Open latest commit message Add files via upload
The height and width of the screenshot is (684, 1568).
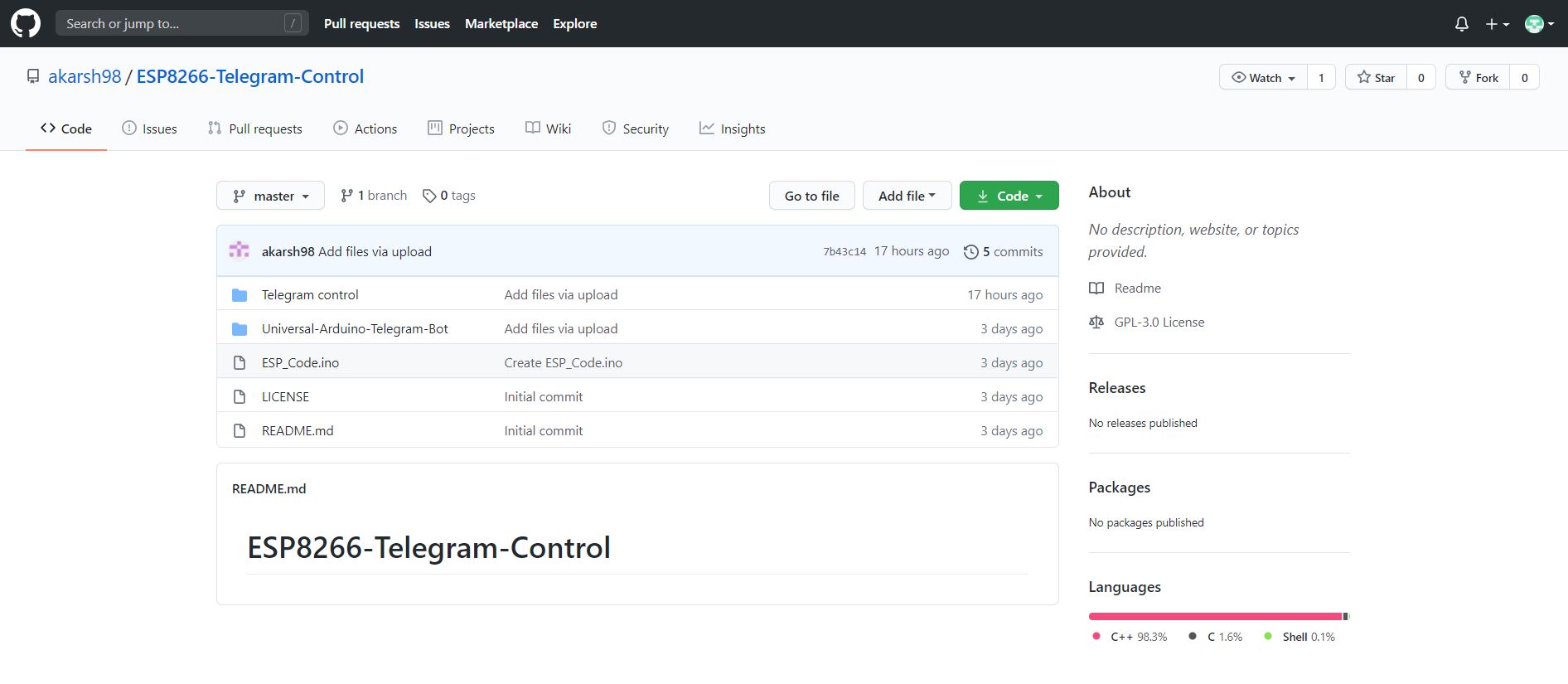coord(375,251)
